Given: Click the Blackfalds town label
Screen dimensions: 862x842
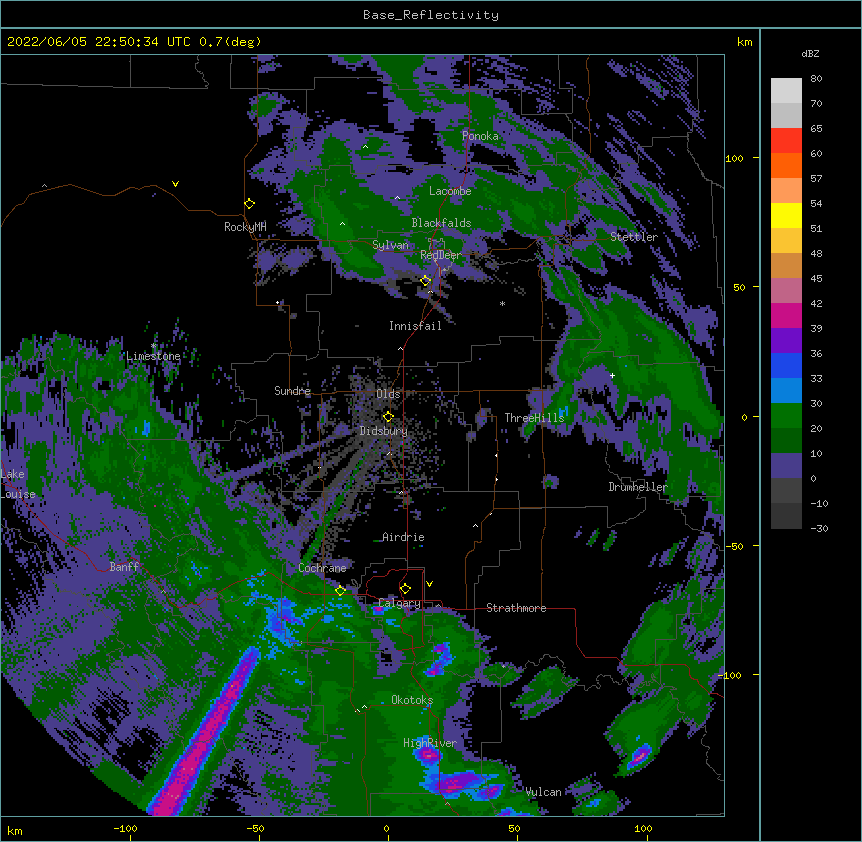Looking at the screenshot, I should (441, 223).
